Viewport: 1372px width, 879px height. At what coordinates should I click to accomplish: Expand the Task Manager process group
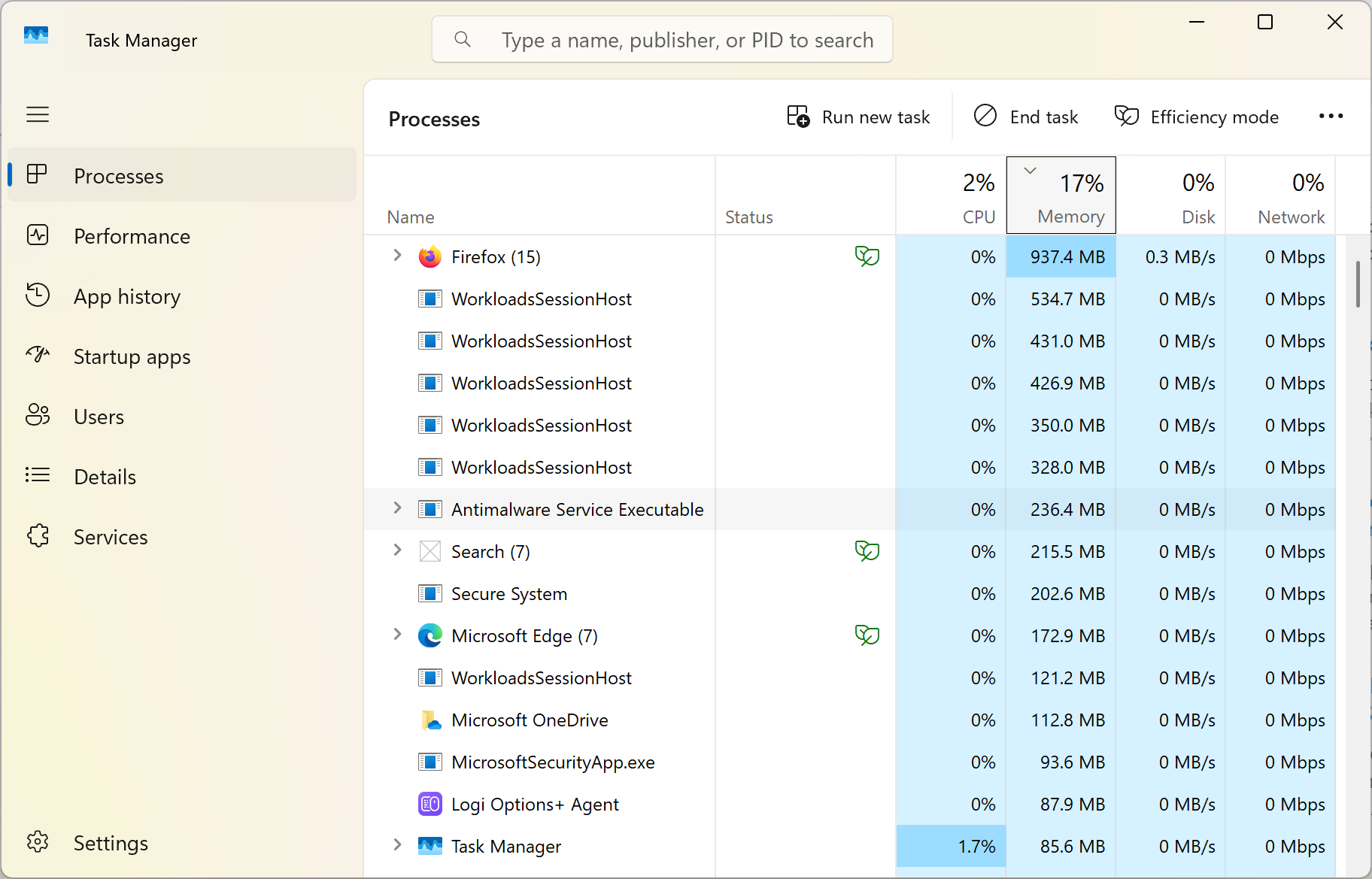point(398,845)
